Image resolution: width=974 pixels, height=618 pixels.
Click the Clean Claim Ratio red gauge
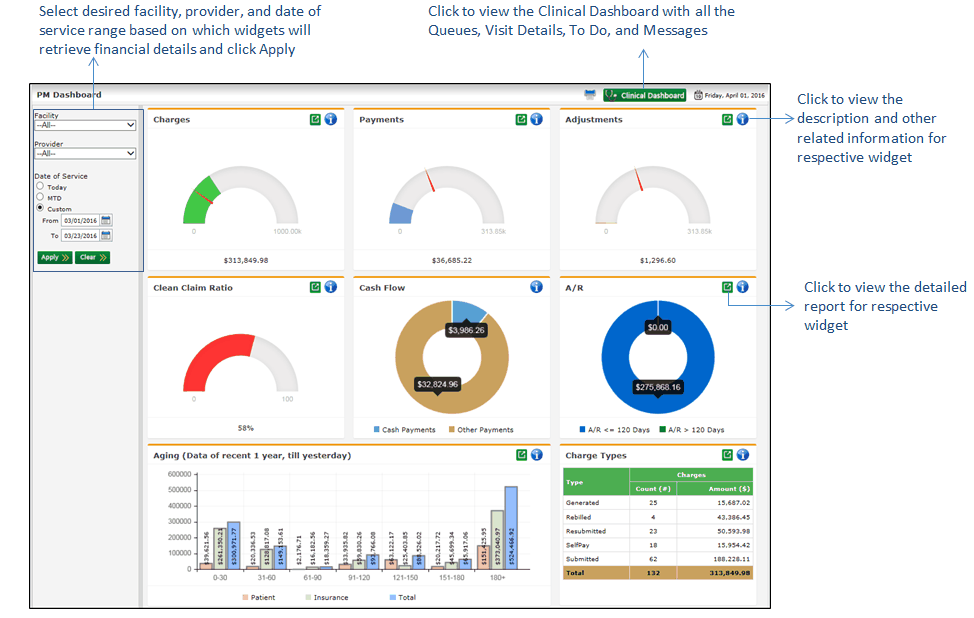click(x=219, y=360)
